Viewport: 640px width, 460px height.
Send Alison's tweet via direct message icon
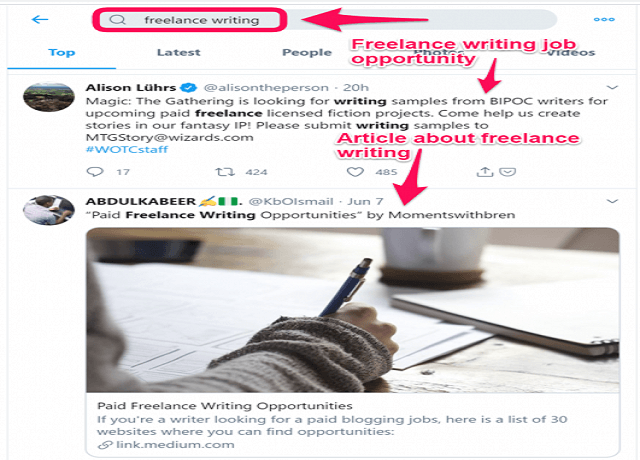(507, 172)
